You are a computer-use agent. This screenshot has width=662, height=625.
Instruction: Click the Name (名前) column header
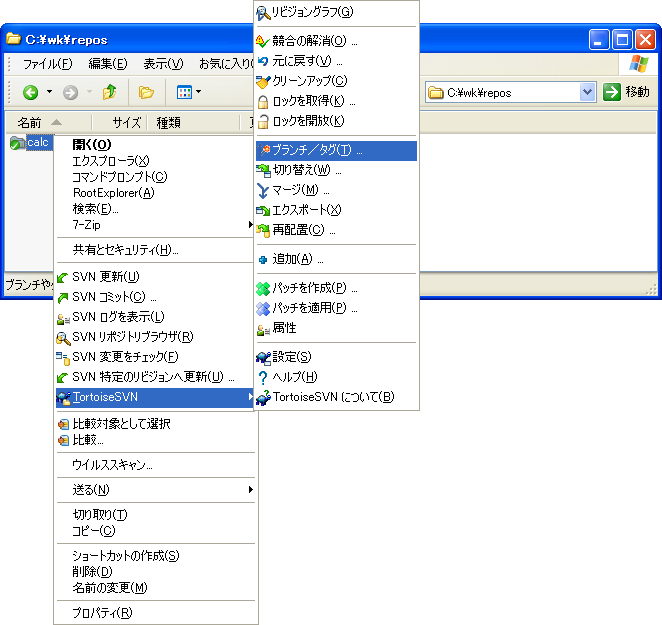(30, 123)
